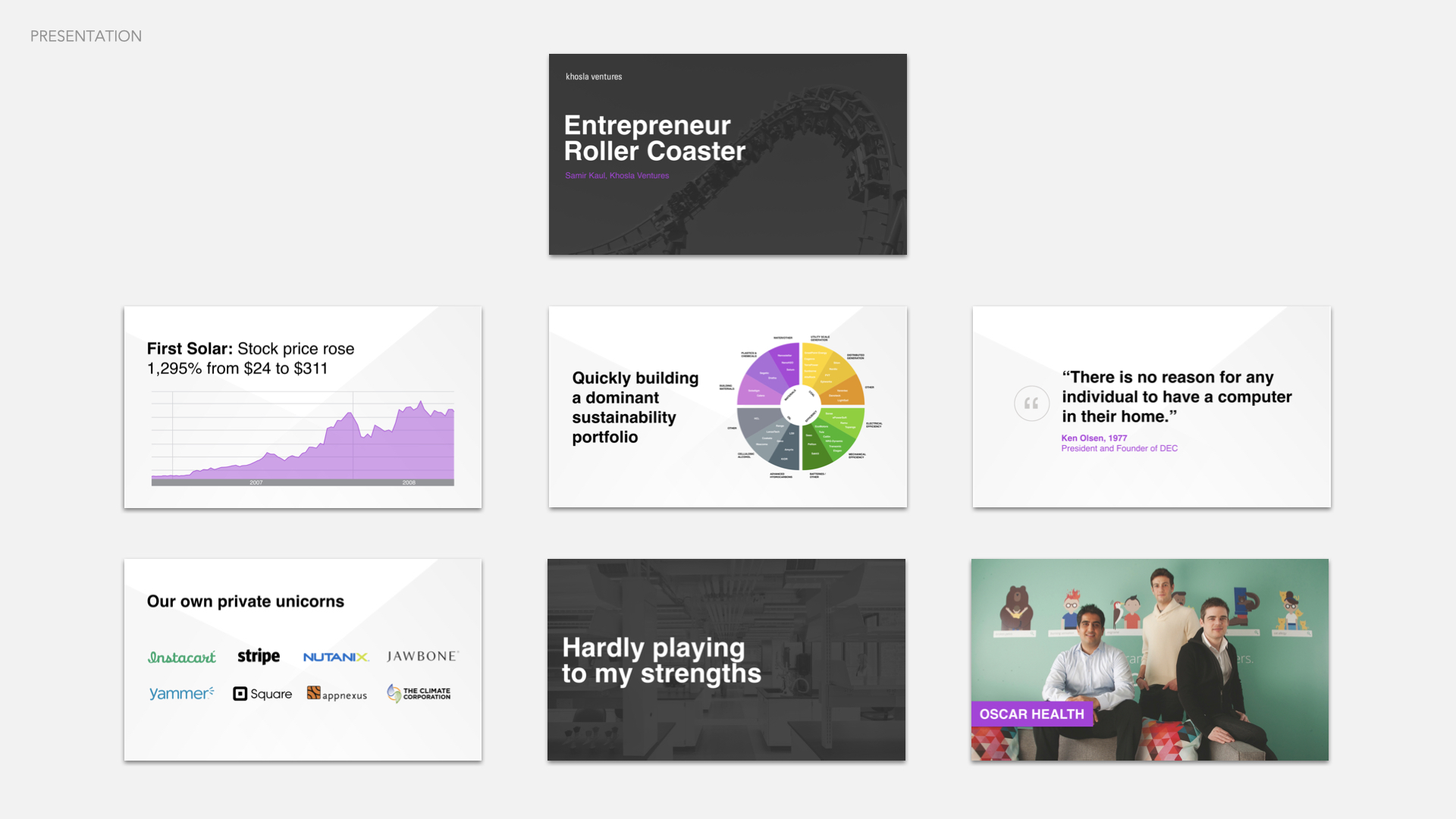Screen dimensions: 1456x819
Task: Click the Yammer logo
Action: click(x=182, y=693)
